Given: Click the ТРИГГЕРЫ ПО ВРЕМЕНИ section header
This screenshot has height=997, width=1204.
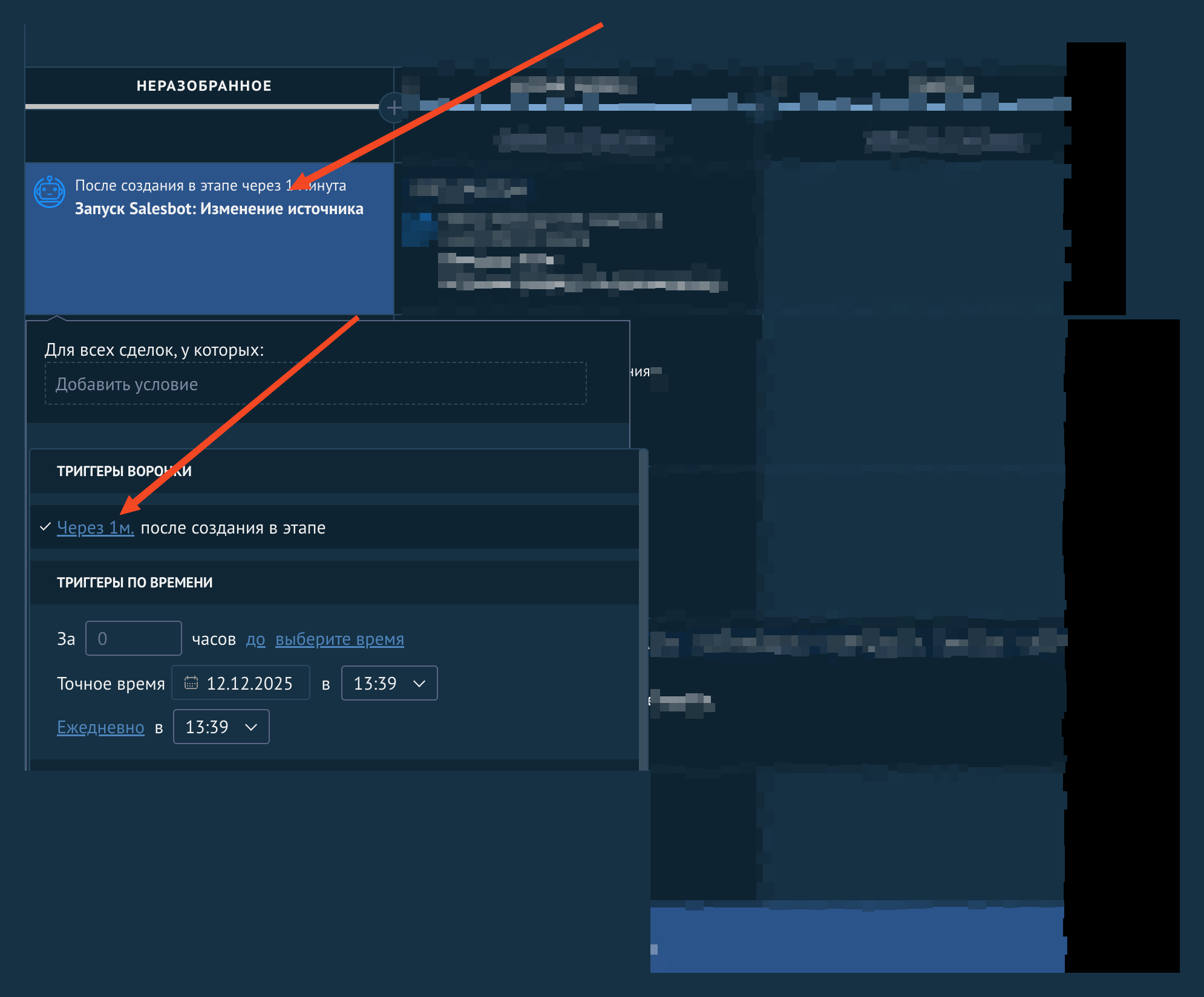Looking at the screenshot, I should point(134,583).
